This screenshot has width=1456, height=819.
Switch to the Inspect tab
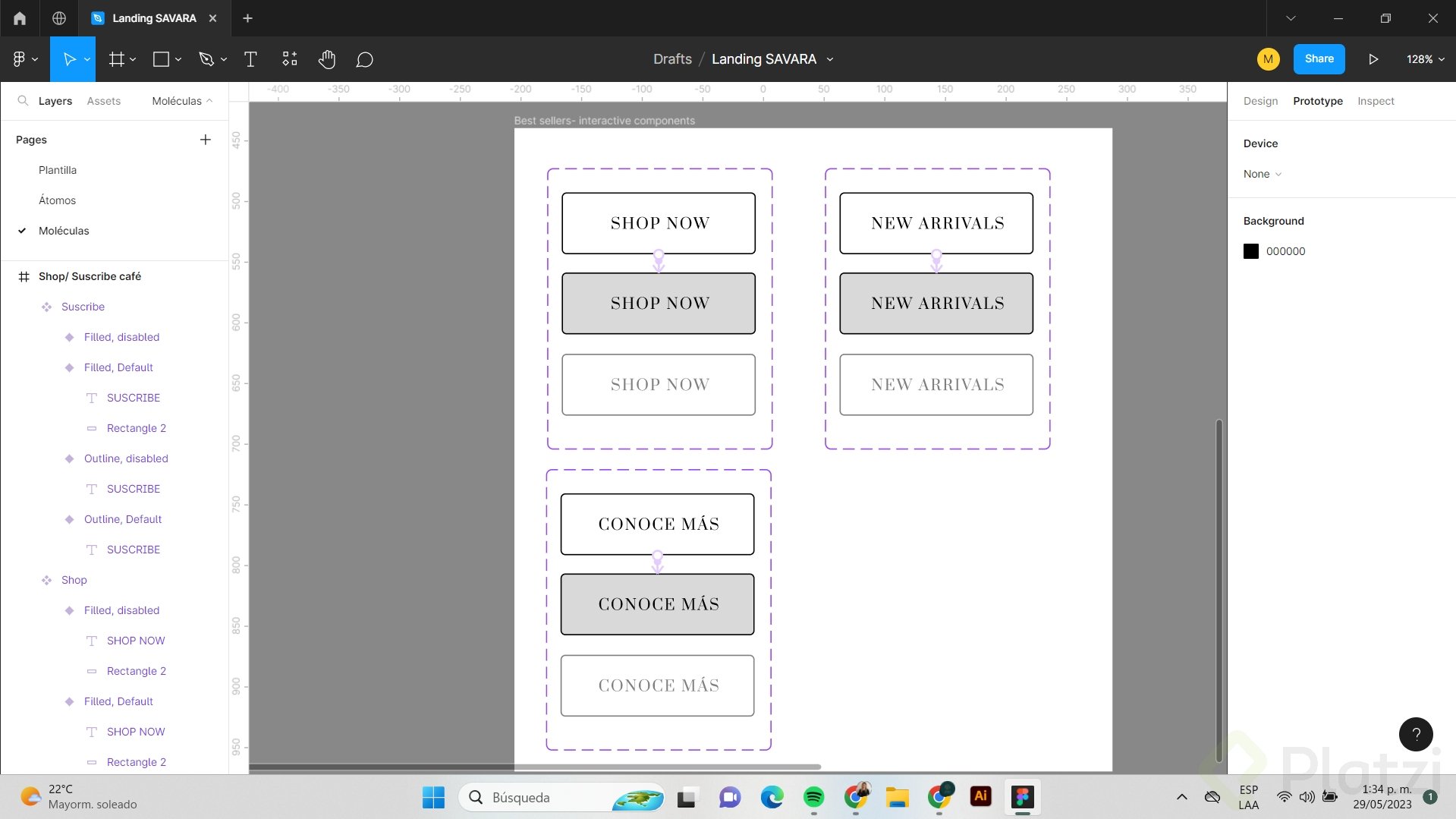pyautogui.click(x=1376, y=100)
